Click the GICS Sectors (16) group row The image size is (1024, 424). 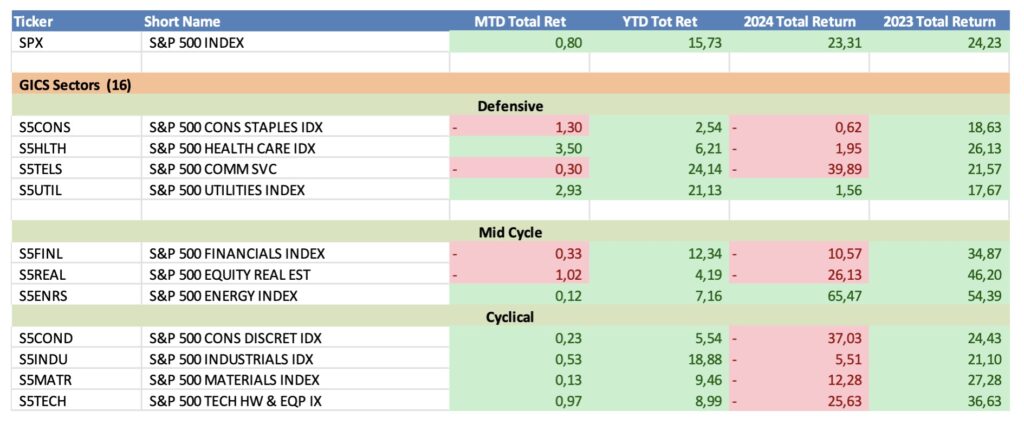coord(75,86)
